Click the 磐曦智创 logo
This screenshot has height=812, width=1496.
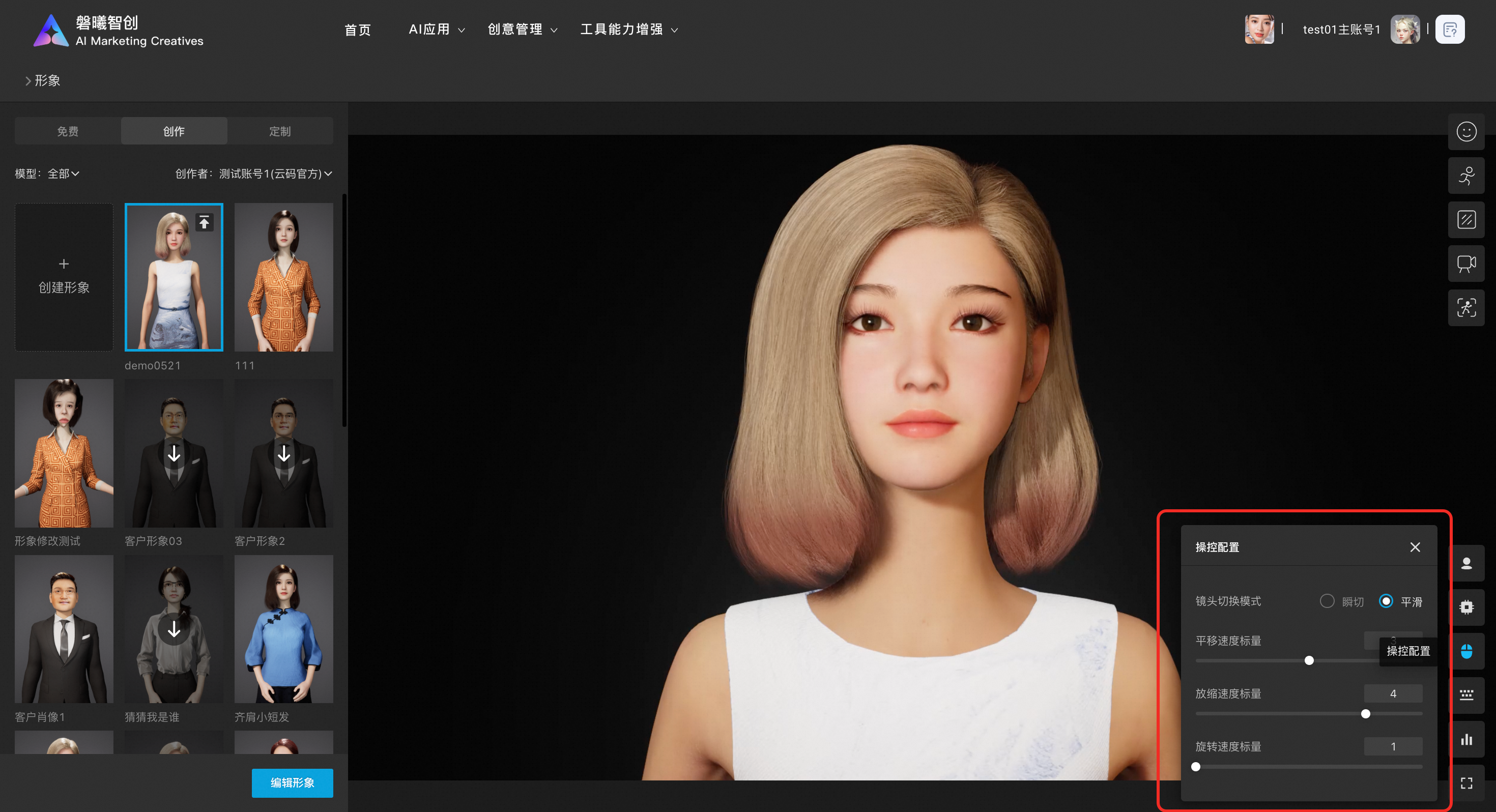point(119,31)
